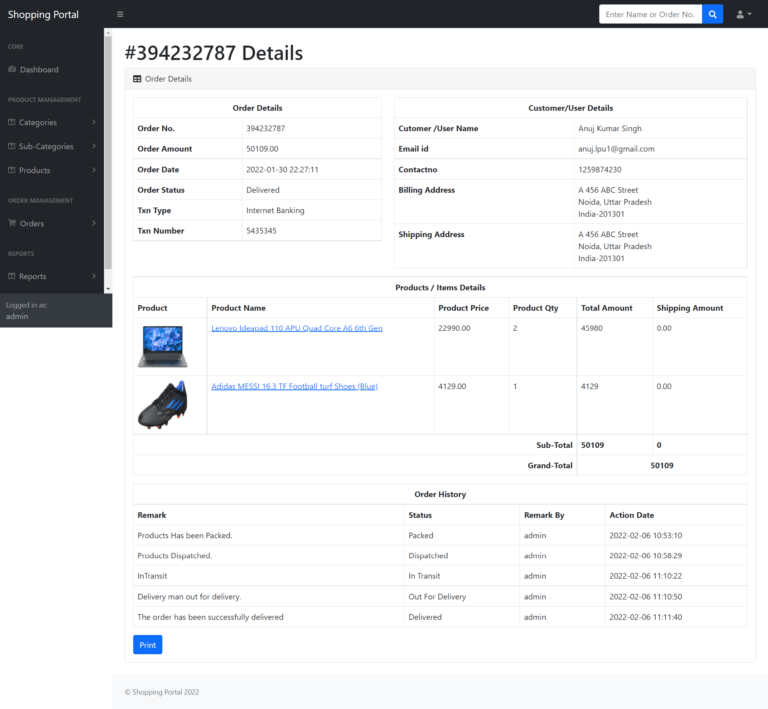Viewport: 768px width, 709px height.
Task: Click the Dashboard tachometer icon
Action: pyautogui.click(x=12, y=69)
